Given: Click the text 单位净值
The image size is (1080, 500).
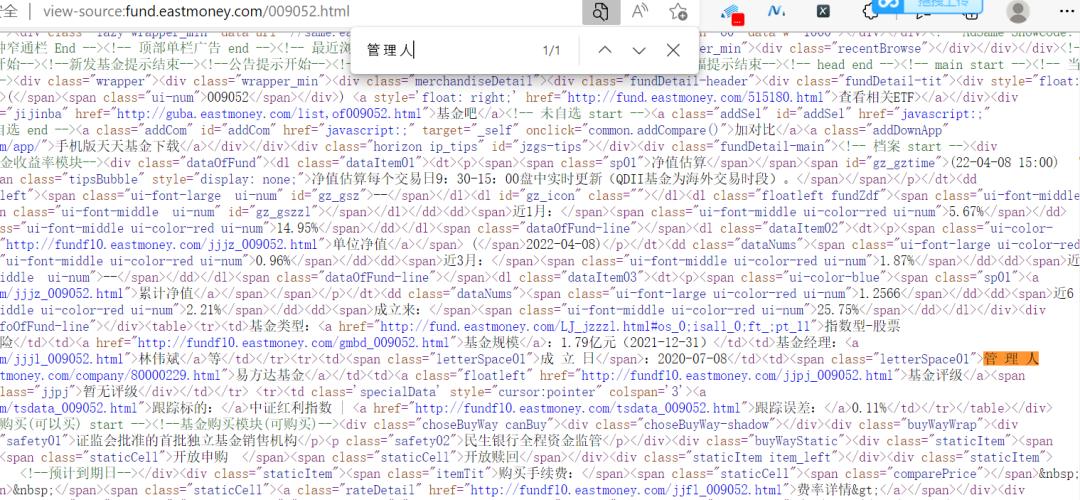Looking at the screenshot, I should click(360, 244).
